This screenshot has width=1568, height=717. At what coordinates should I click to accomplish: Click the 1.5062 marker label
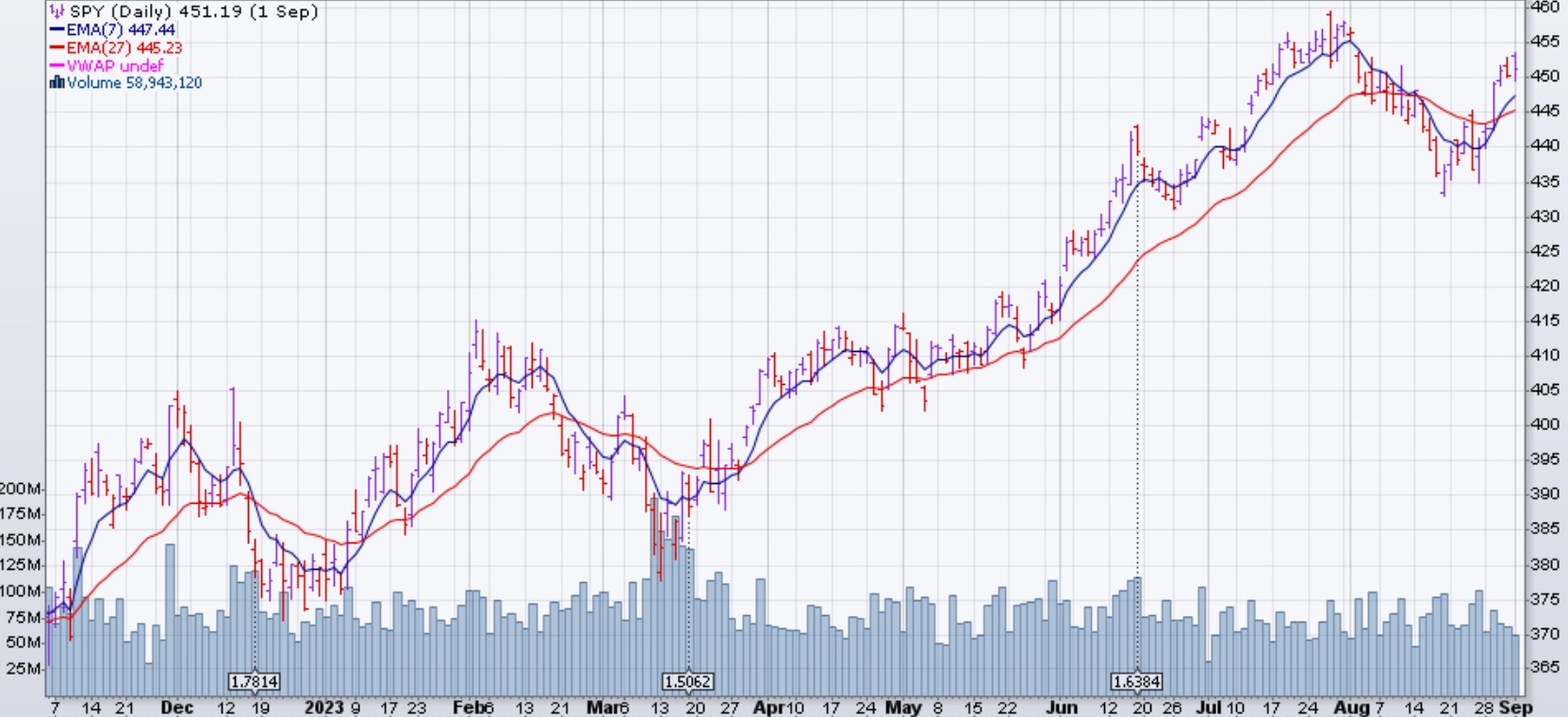[x=687, y=681]
